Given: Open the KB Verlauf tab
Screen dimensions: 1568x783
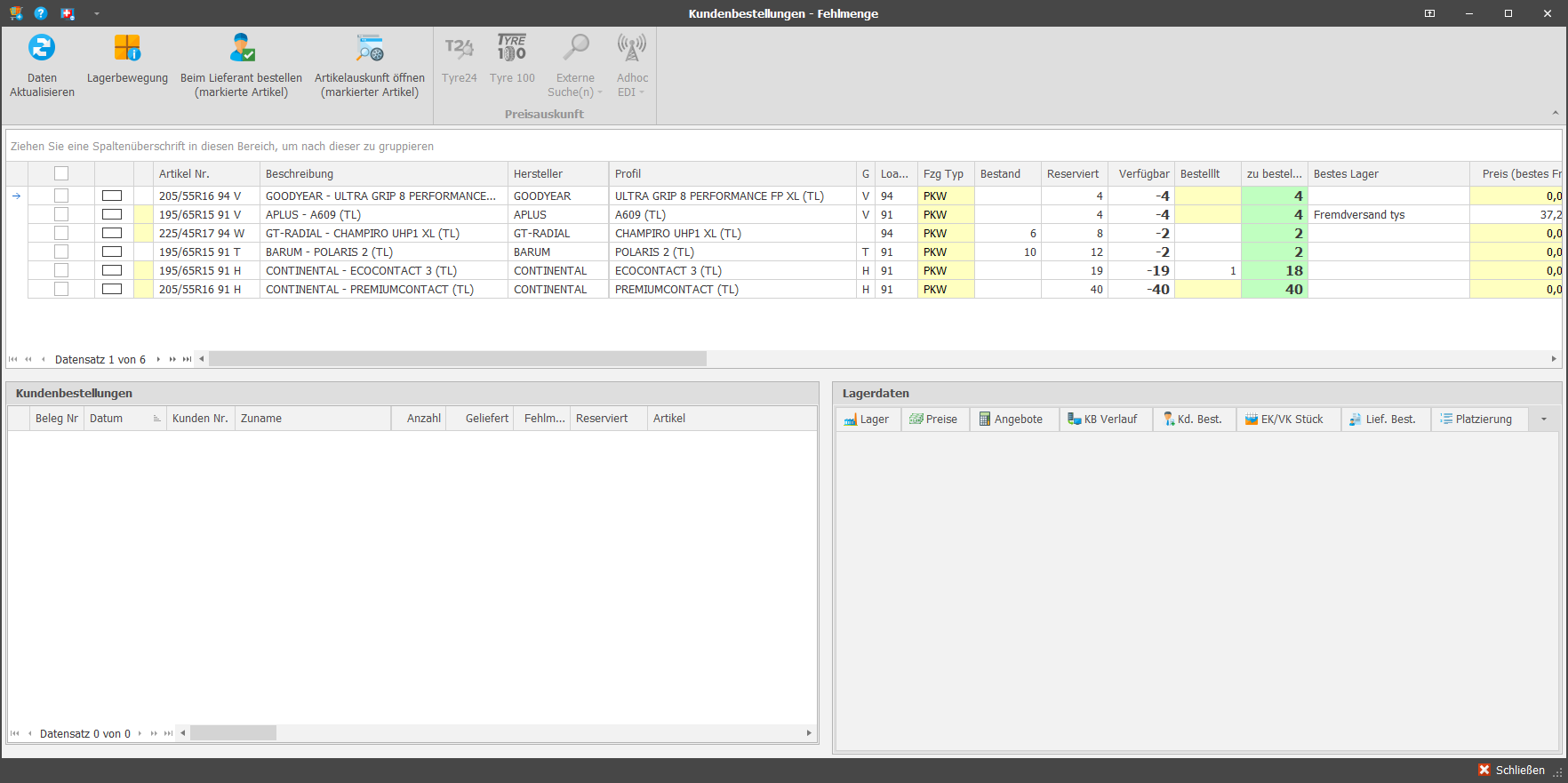Looking at the screenshot, I should click(1103, 419).
